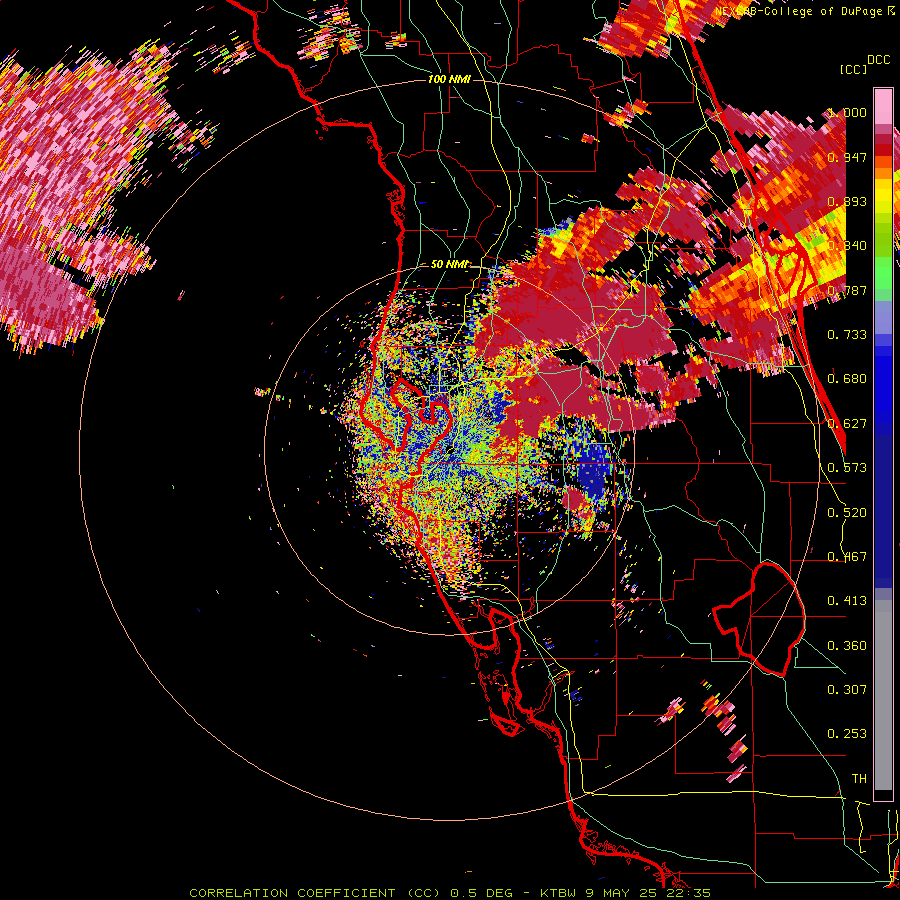
Task: Click the 0.733 legend value
Action: (847, 335)
